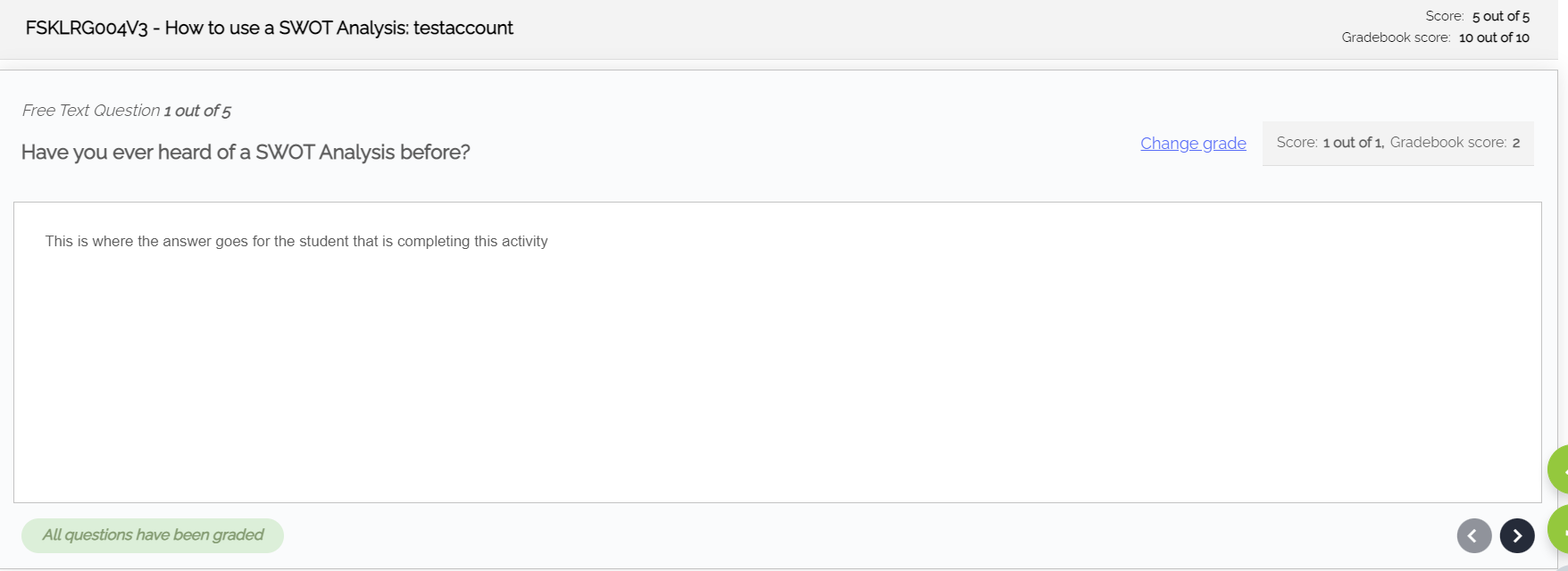Click the lower green floating circle button
Image resolution: width=1568 pixels, height=571 pixels.
(x=1558, y=529)
